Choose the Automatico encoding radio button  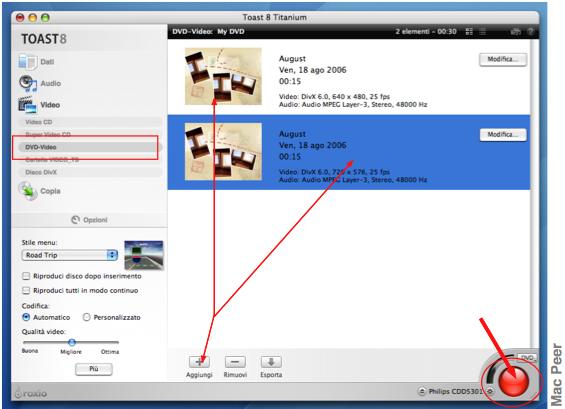pyautogui.click(x=26, y=317)
